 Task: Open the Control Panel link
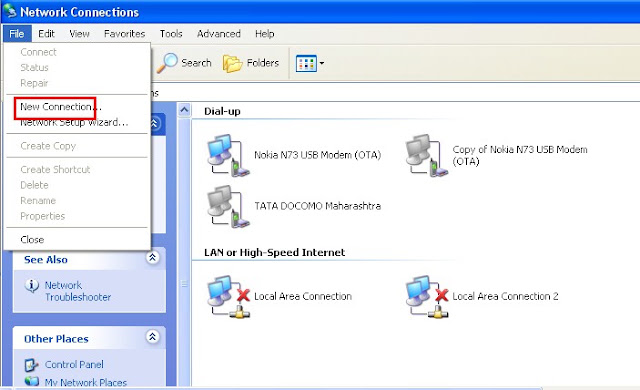coord(74,364)
